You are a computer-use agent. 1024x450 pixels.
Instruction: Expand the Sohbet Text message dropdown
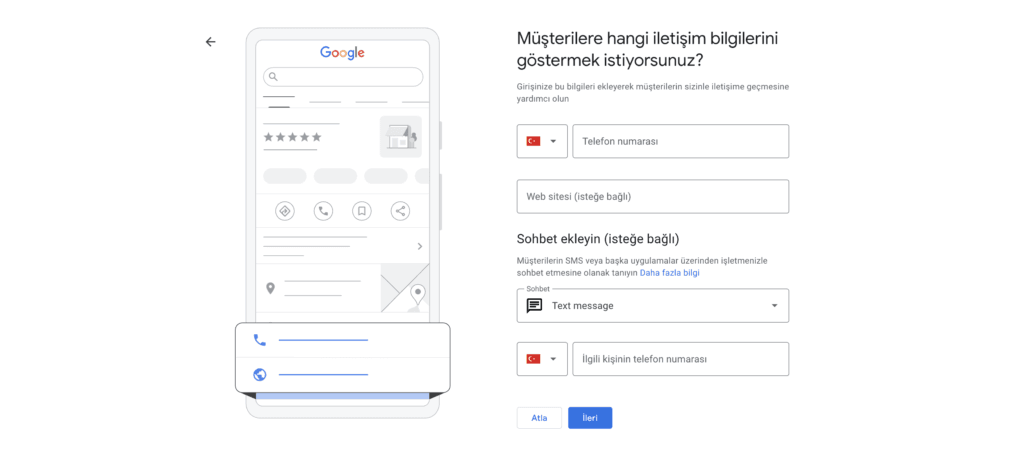(x=773, y=306)
